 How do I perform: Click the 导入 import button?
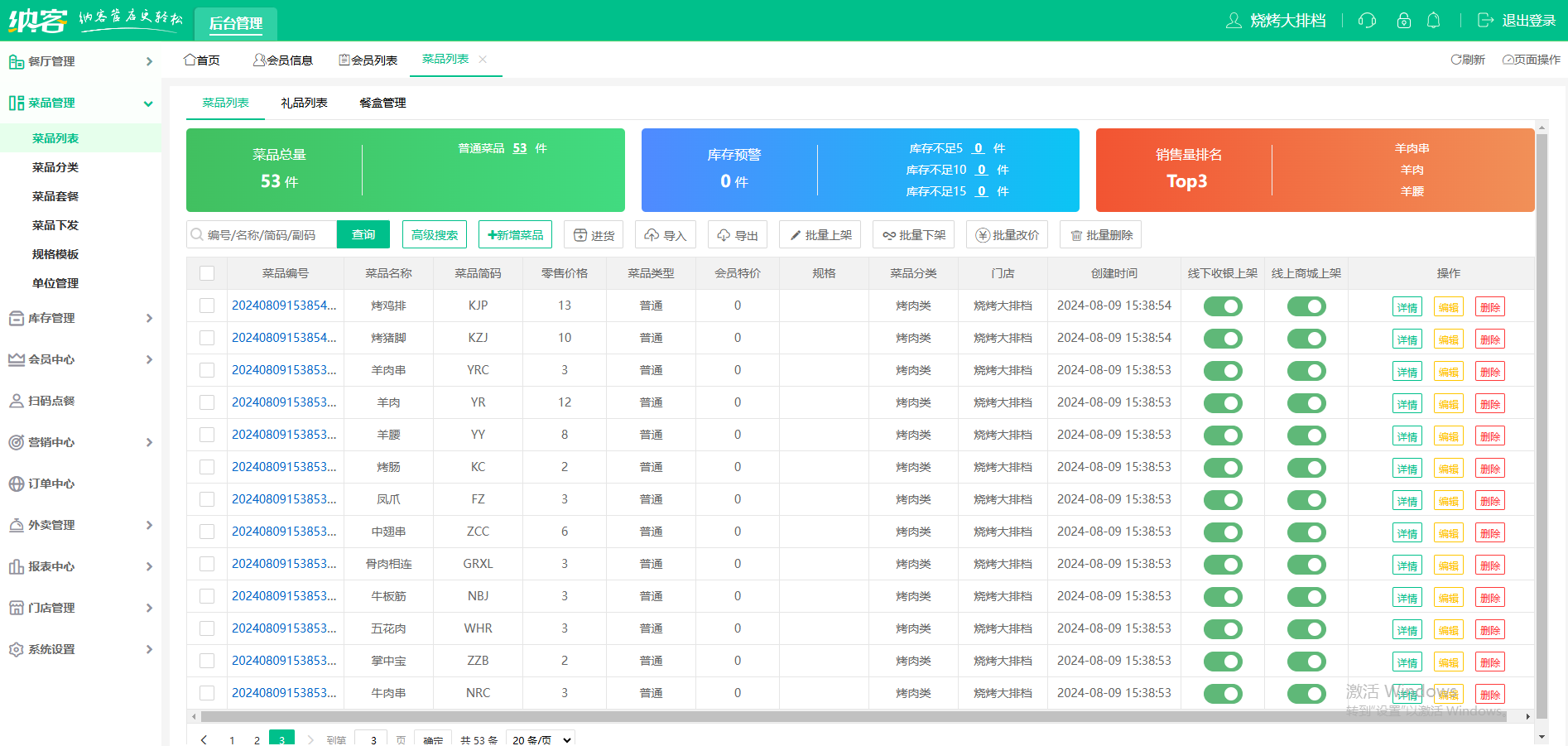(666, 235)
